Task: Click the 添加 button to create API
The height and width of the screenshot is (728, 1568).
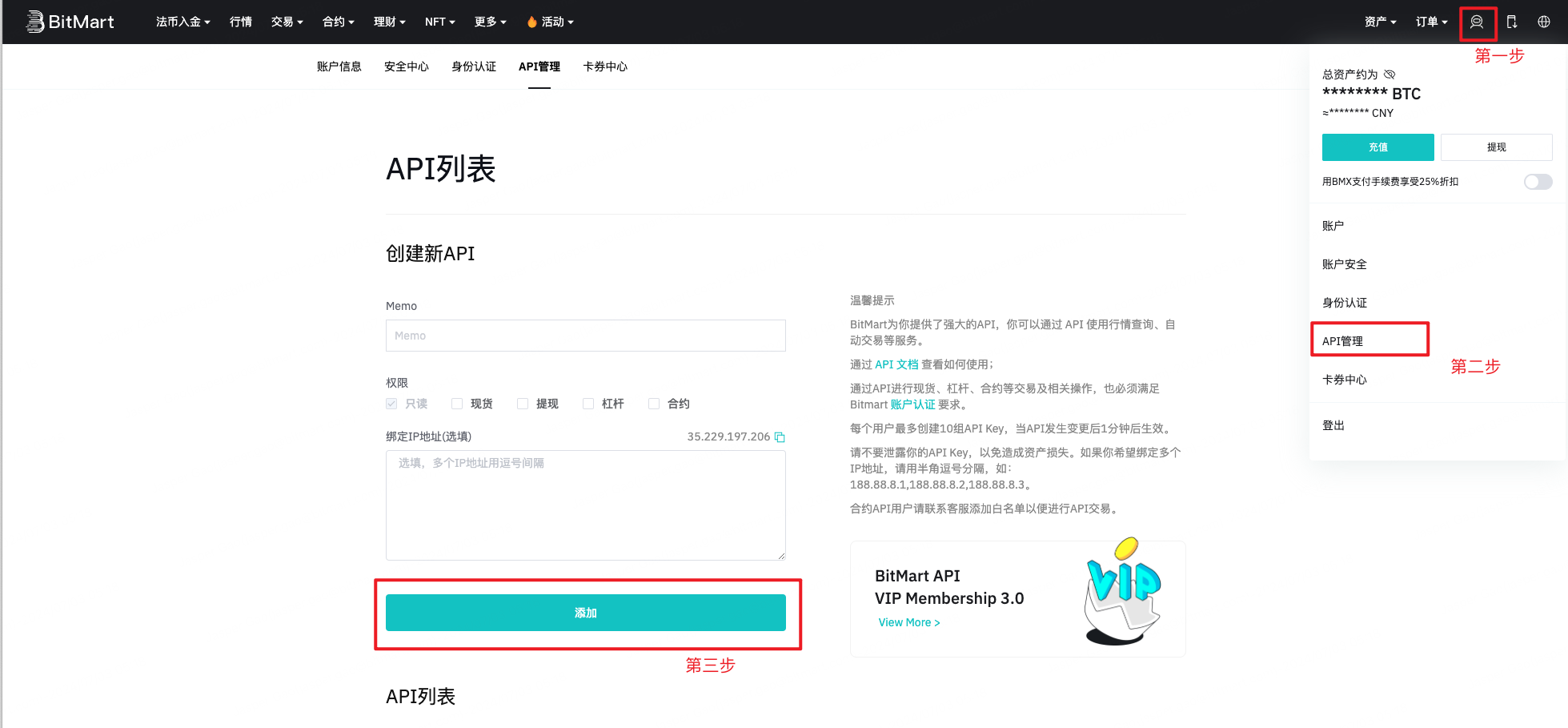Action: tap(585, 613)
